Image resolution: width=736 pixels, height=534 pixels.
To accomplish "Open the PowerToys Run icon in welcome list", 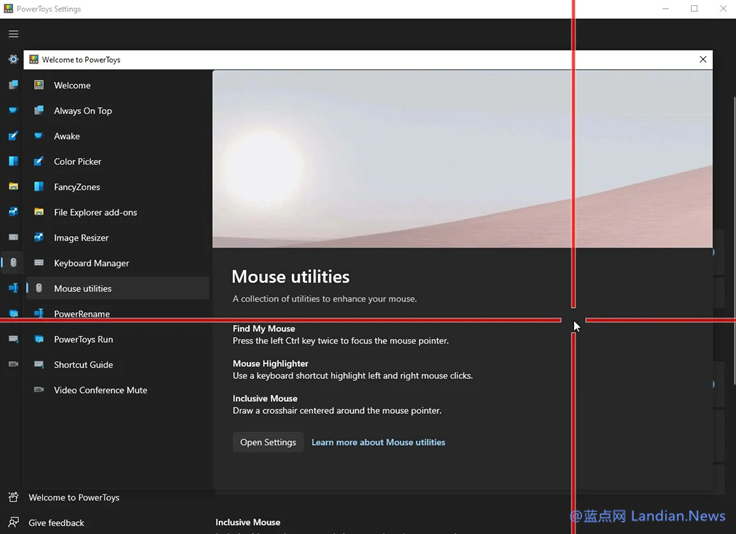I will point(39,339).
